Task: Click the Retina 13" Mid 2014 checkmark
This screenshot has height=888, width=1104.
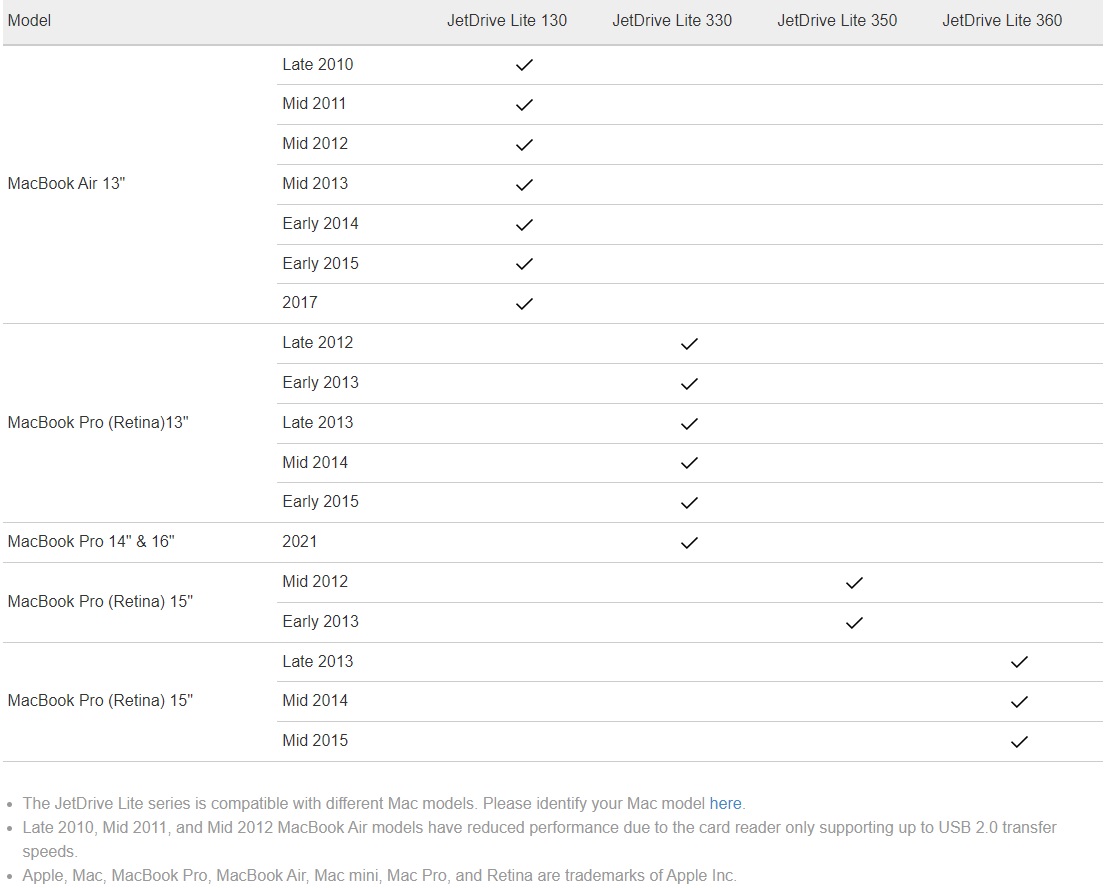Action: 689,463
